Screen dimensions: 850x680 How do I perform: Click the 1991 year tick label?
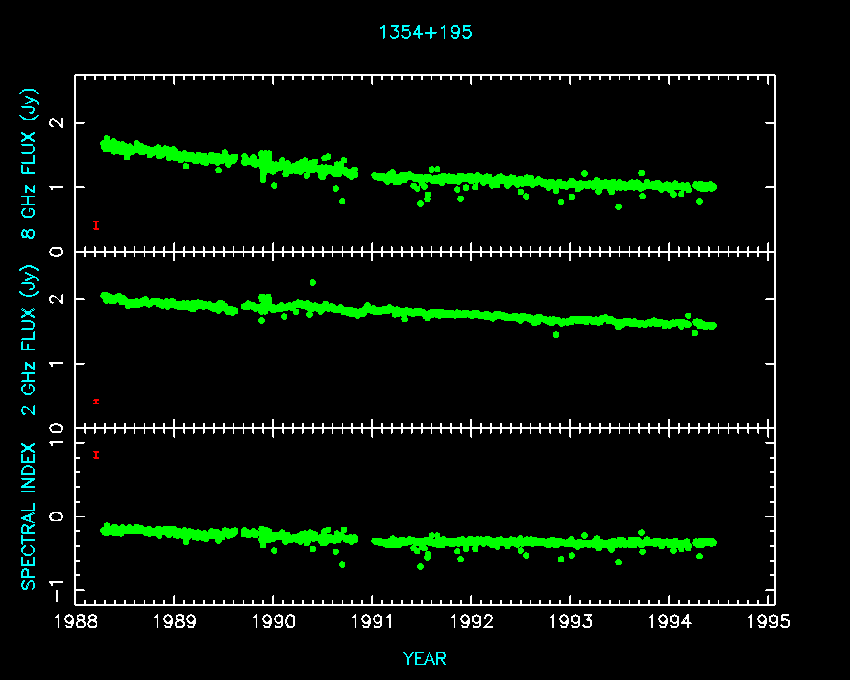coord(373,623)
